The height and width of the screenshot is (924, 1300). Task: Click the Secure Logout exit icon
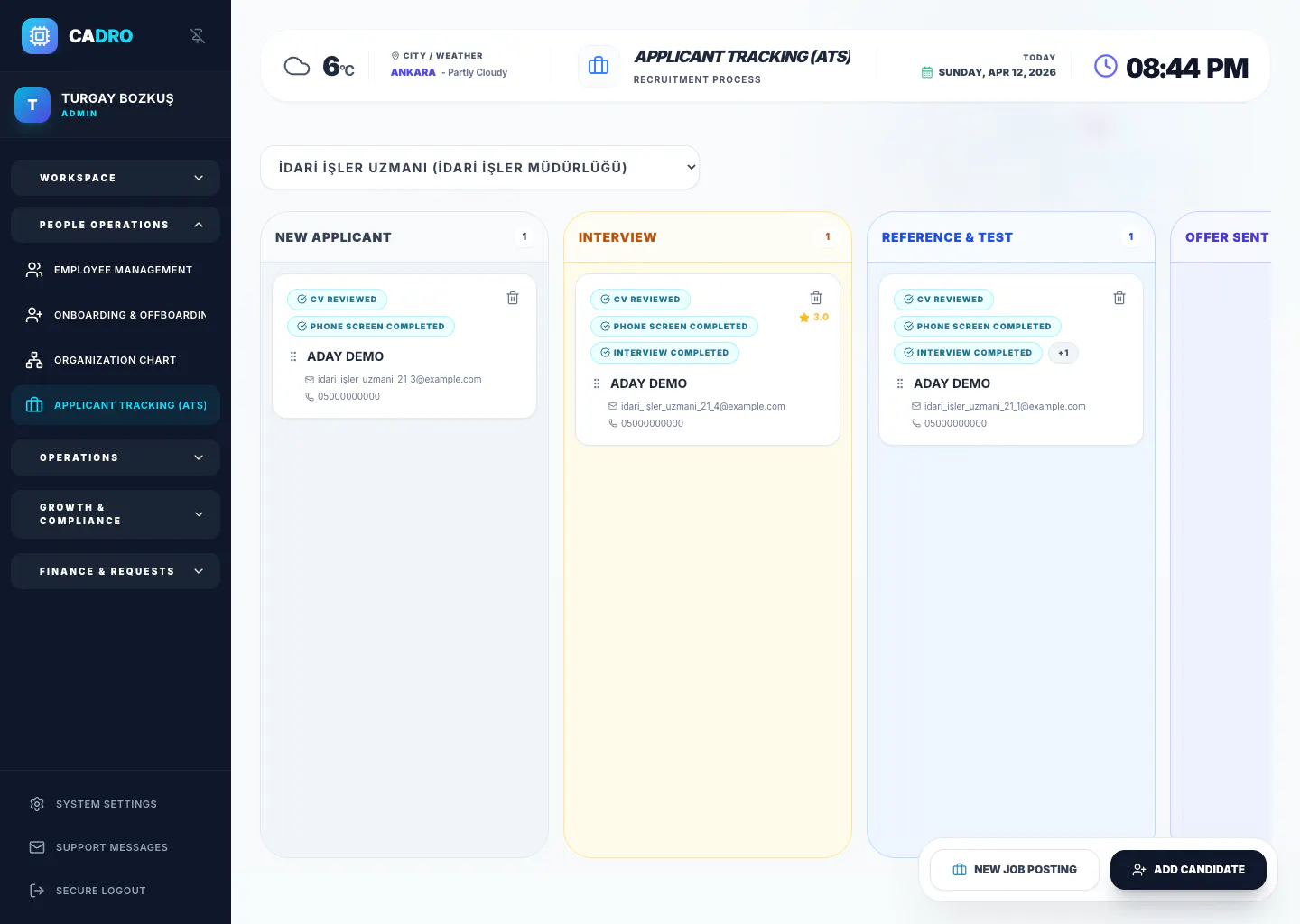pyautogui.click(x=37, y=891)
